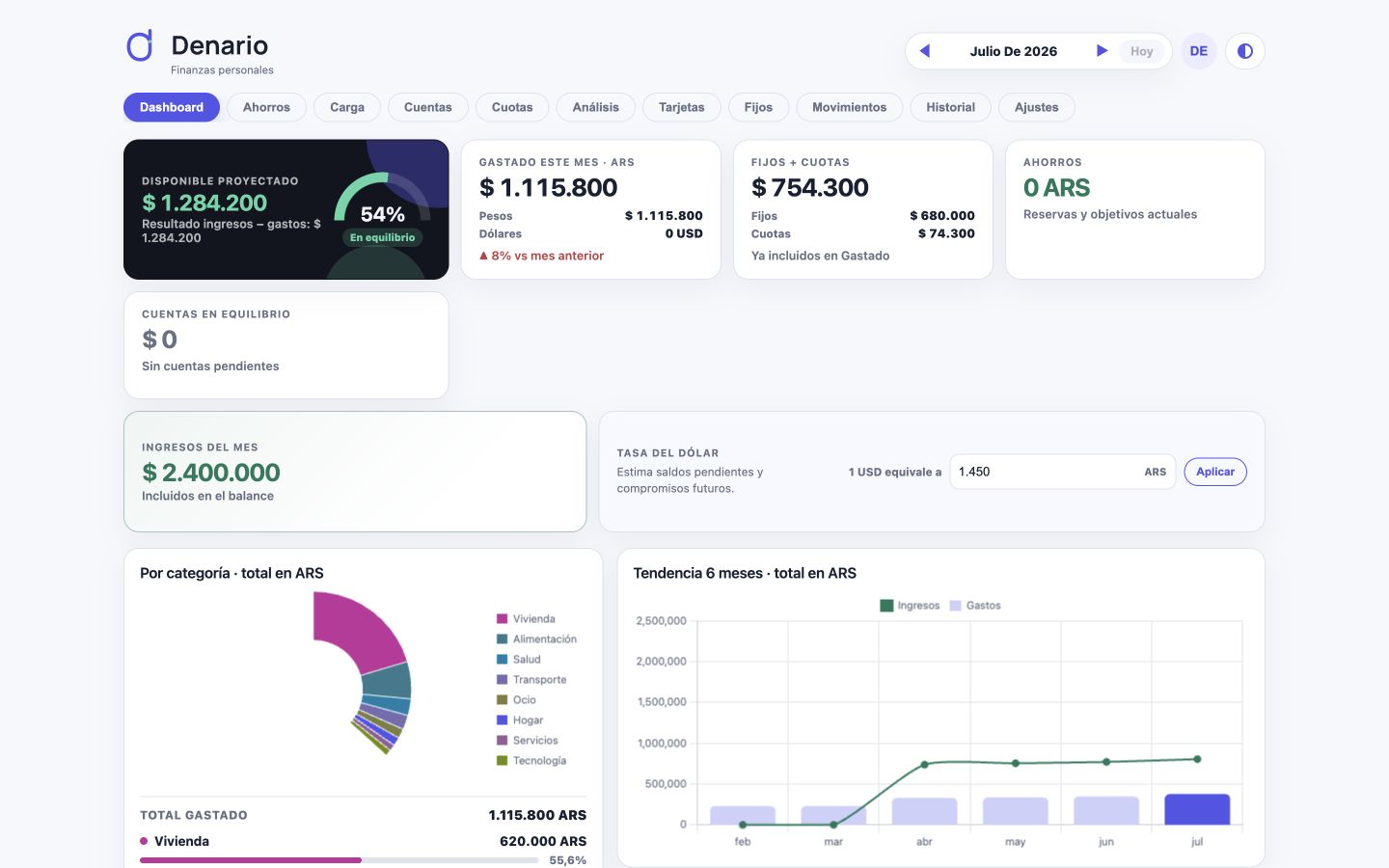Switch to Ahorros tab
The height and width of the screenshot is (868, 1389).
266,107
